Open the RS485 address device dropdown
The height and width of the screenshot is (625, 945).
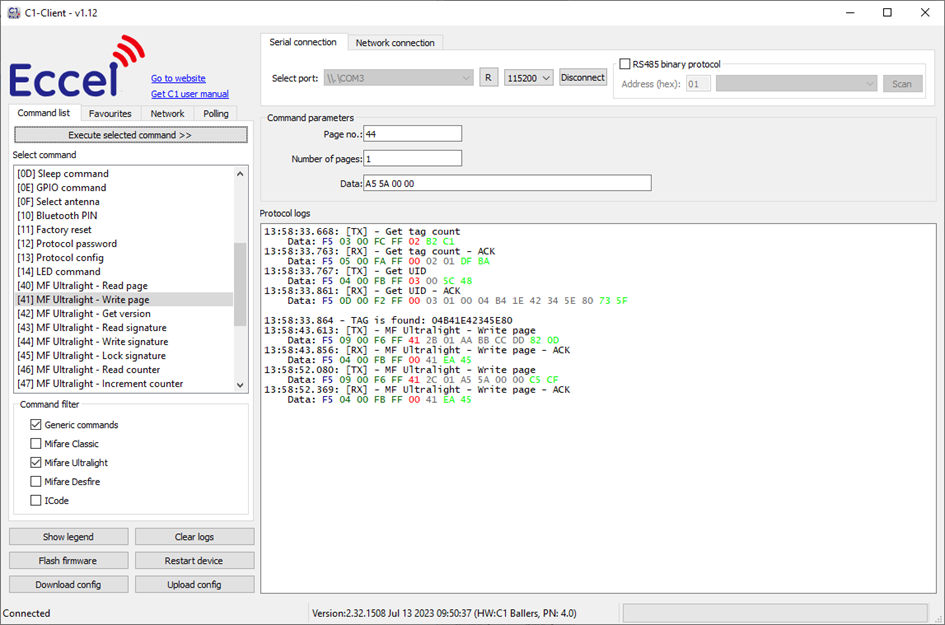[x=796, y=84]
